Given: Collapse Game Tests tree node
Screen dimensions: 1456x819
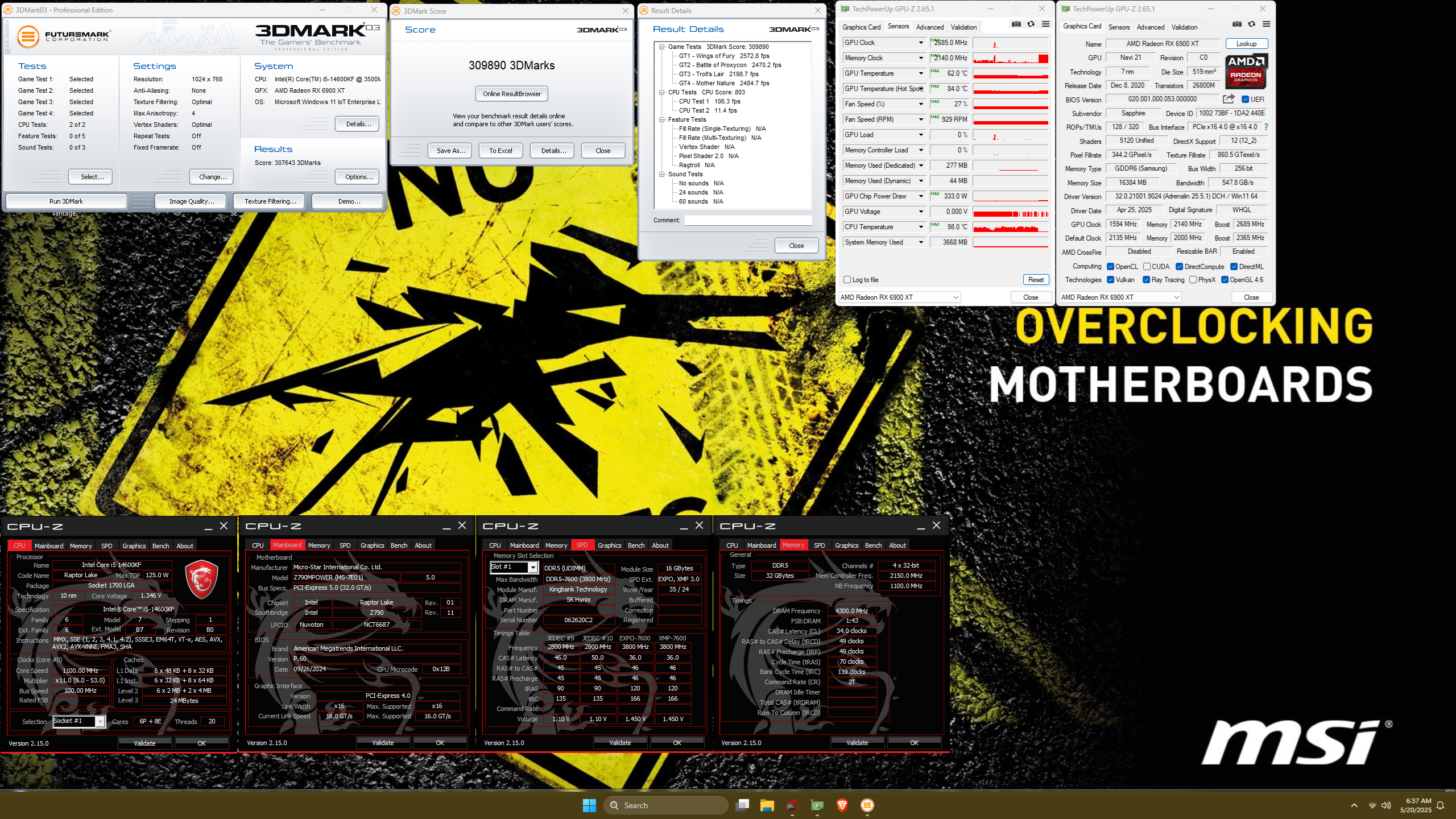Looking at the screenshot, I should [662, 47].
